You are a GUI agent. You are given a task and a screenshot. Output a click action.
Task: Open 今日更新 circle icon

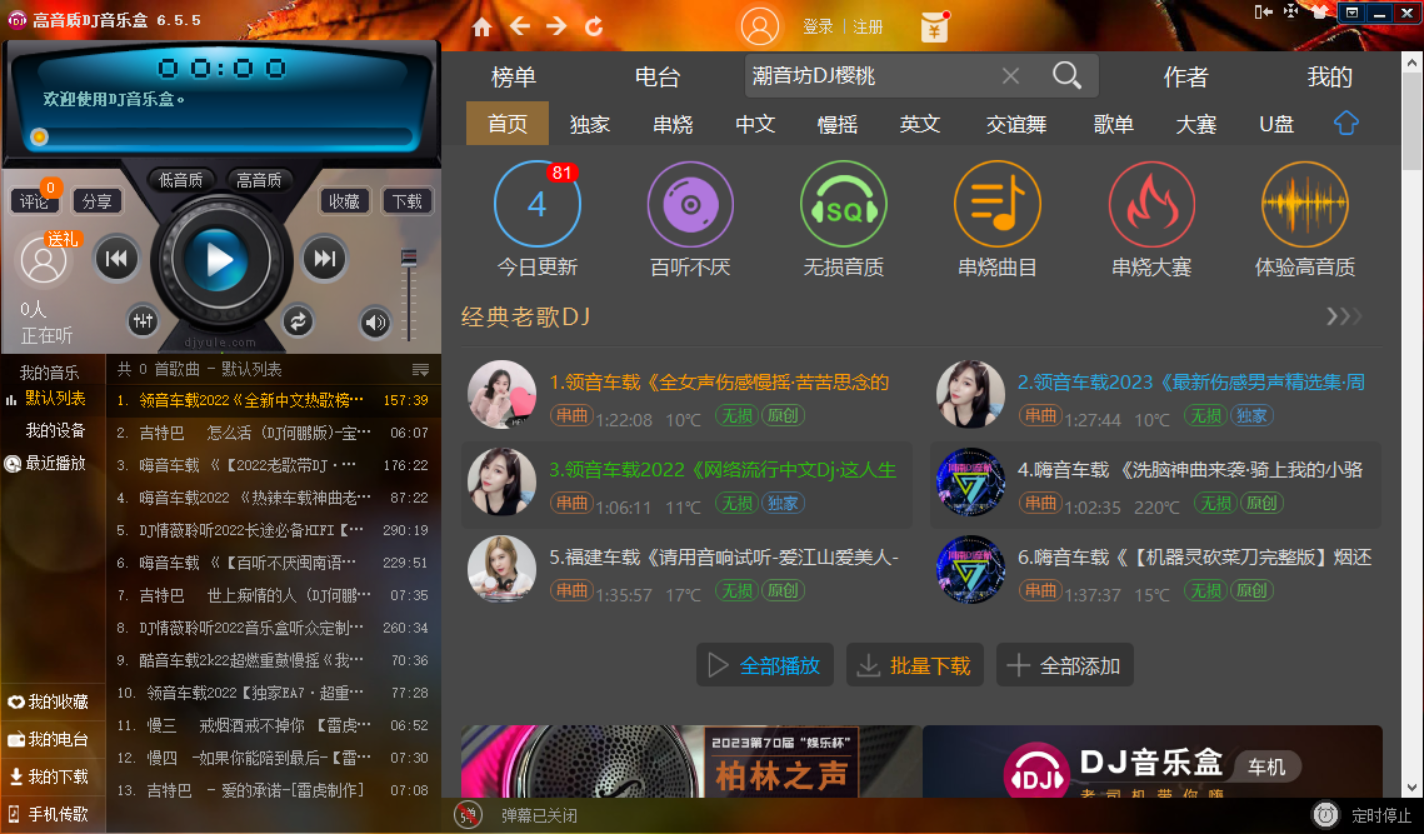click(x=537, y=204)
